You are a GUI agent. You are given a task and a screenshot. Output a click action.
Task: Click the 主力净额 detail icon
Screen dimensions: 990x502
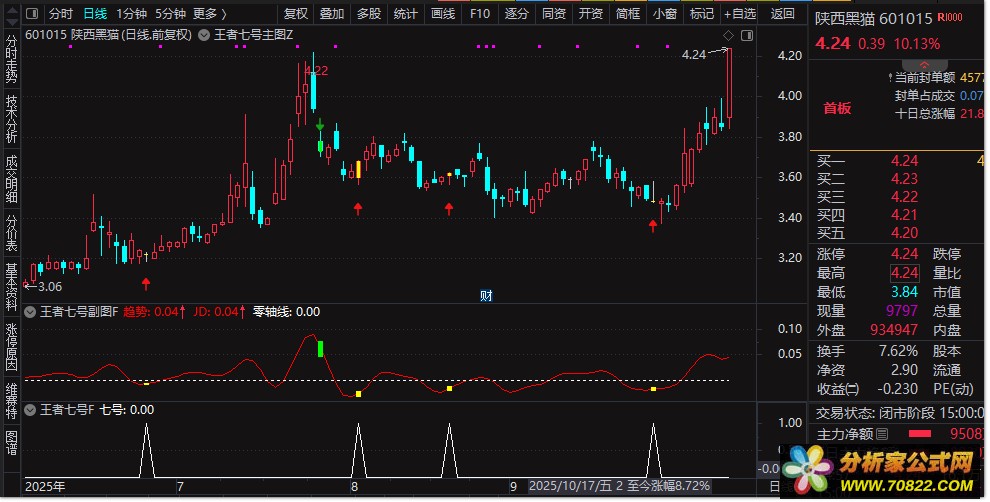(883, 434)
